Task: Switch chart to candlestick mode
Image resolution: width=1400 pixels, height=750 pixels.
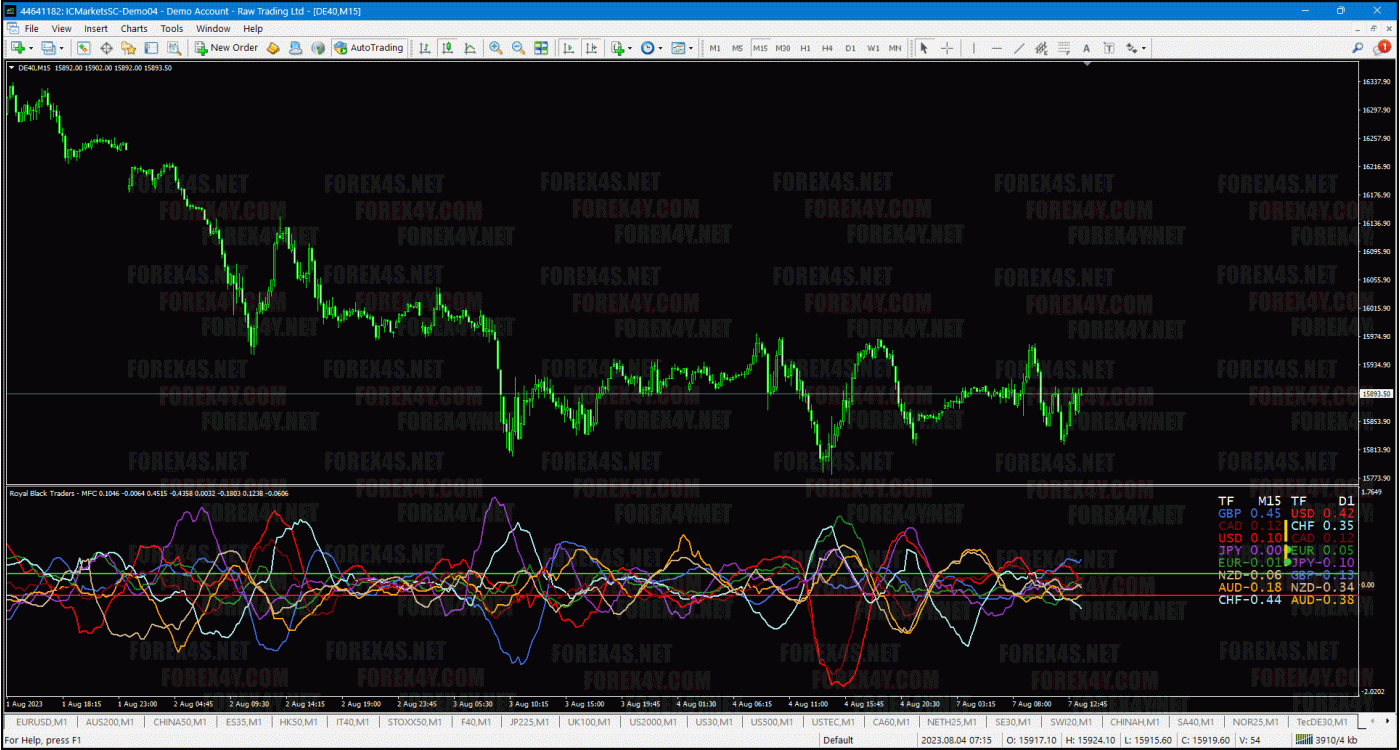Action: point(447,48)
